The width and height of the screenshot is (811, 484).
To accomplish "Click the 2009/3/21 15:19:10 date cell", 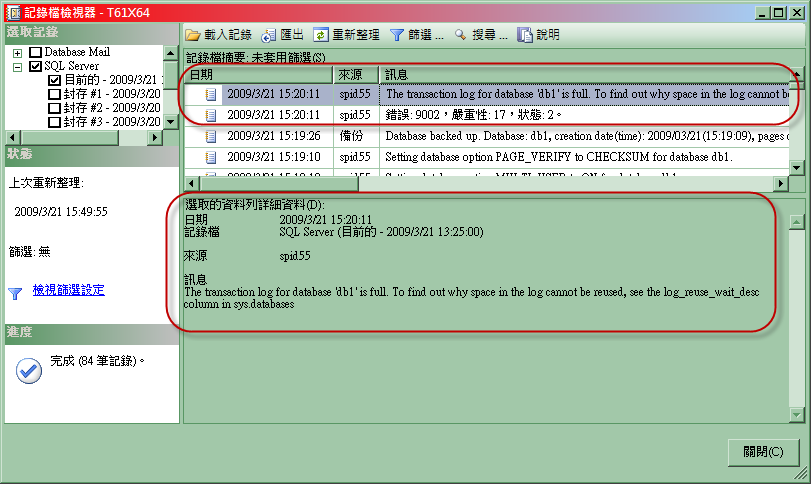I will point(274,157).
